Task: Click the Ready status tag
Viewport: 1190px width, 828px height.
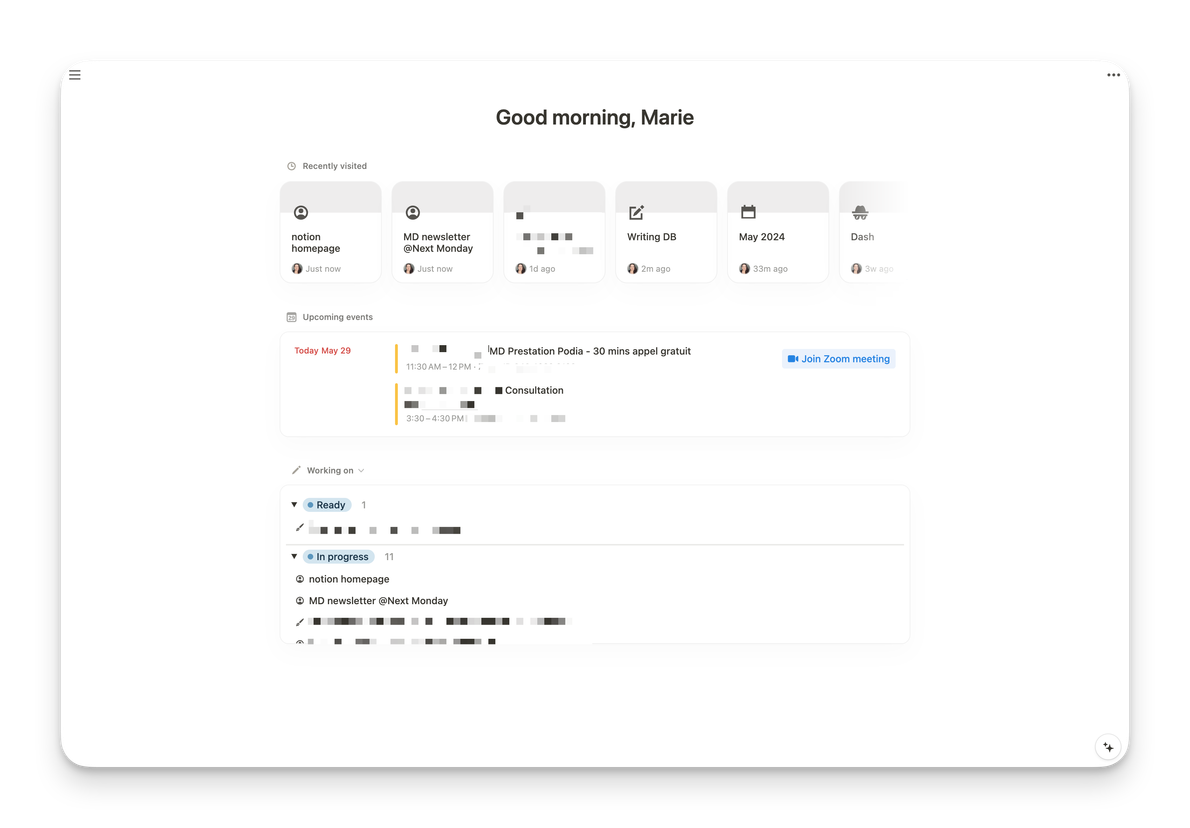Action: click(327, 505)
